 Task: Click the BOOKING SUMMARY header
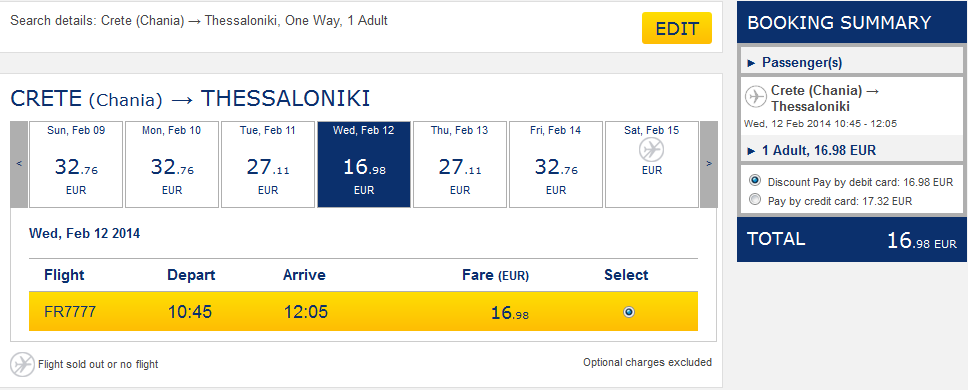pos(852,22)
